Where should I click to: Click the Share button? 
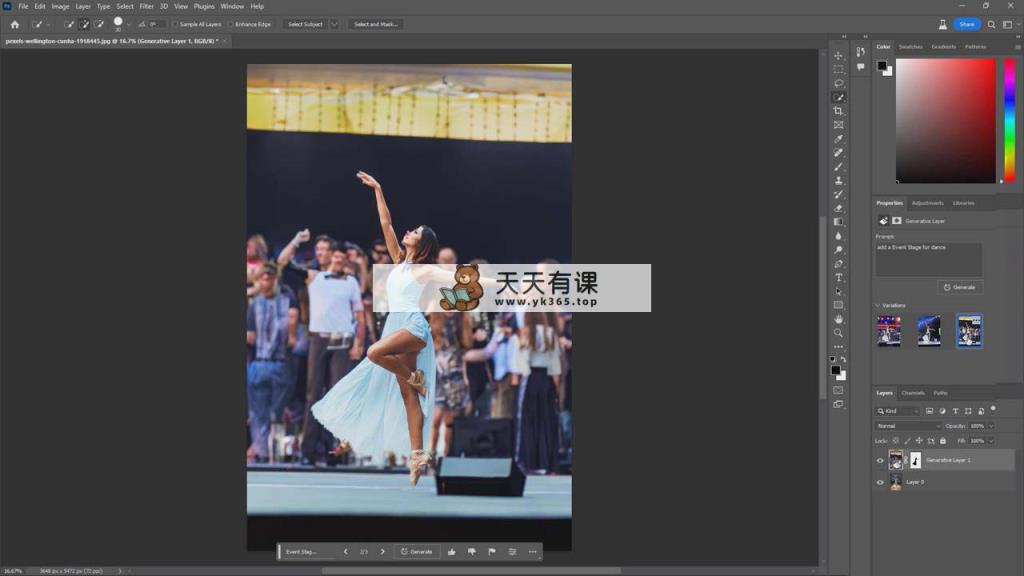coord(967,24)
